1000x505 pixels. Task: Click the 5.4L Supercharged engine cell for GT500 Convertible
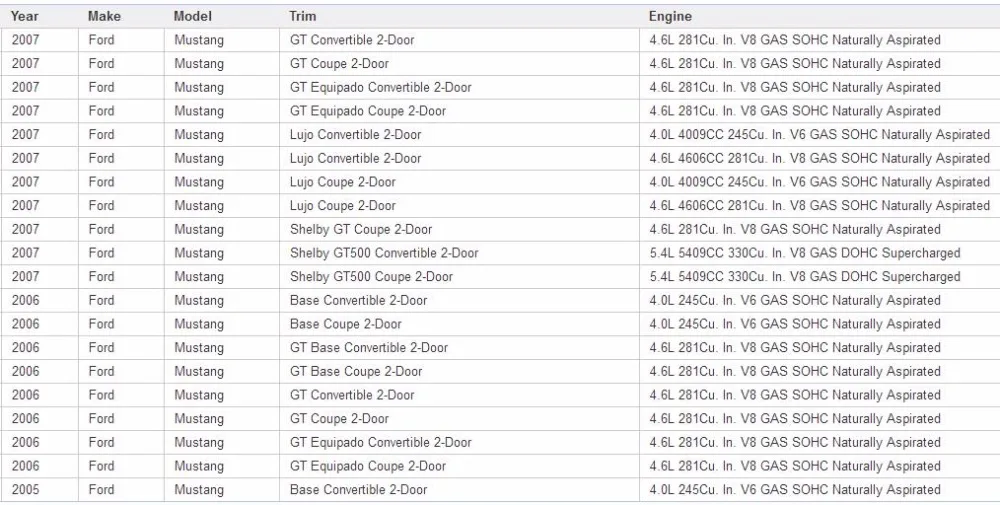coord(820,253)
